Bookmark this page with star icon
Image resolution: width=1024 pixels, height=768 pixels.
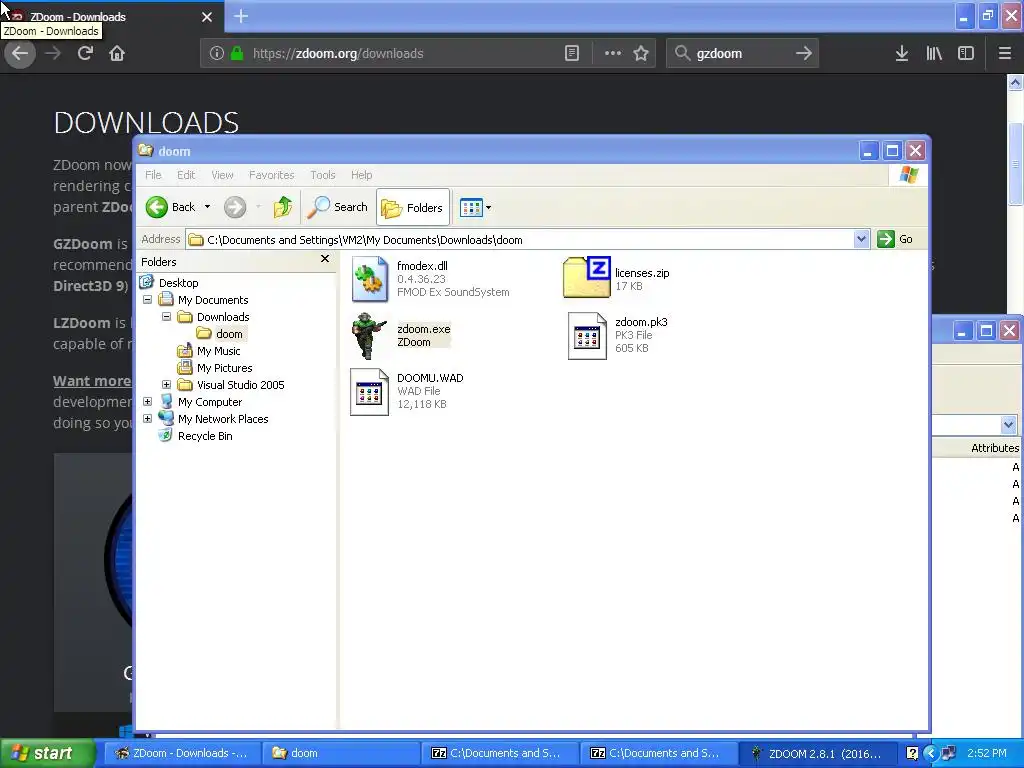[641, 53]
